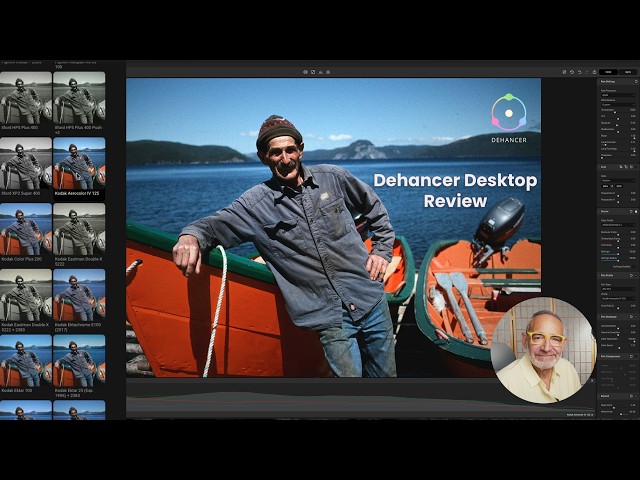Toggle the eye preview icon in top toolbar
Image resolution: width=640 pixels, height=480 pixels.
305,72
